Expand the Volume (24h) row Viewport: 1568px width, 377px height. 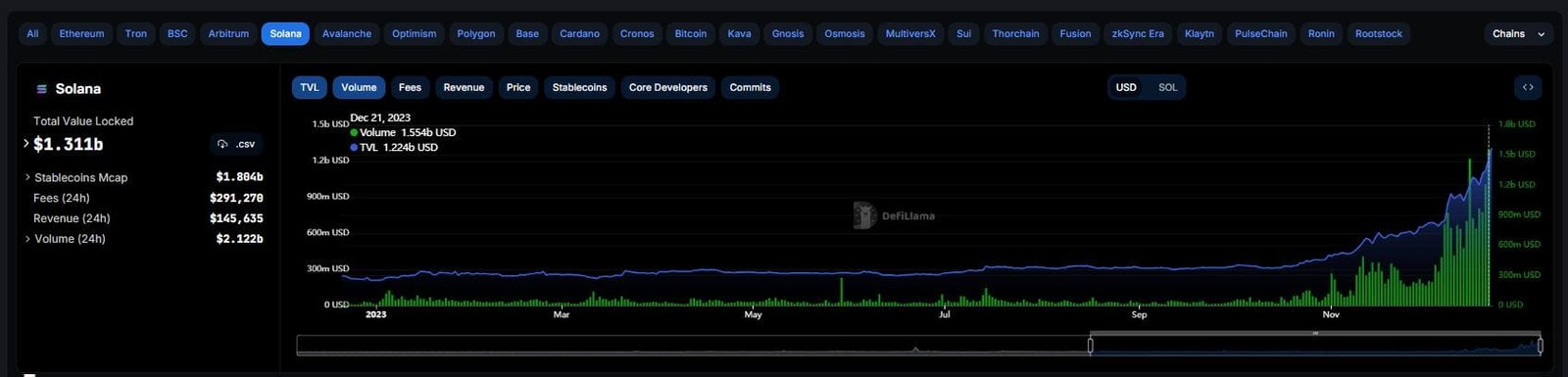27,239
